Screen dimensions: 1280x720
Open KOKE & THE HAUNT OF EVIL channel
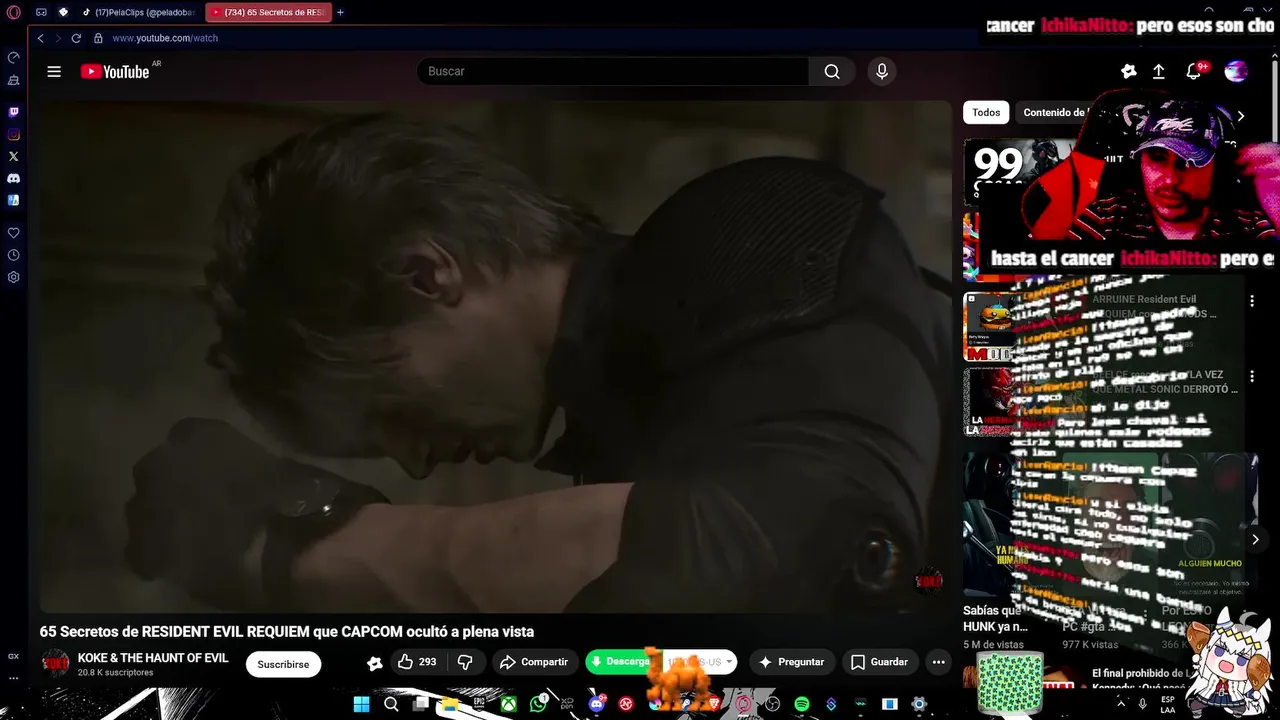tap(153, 658)
